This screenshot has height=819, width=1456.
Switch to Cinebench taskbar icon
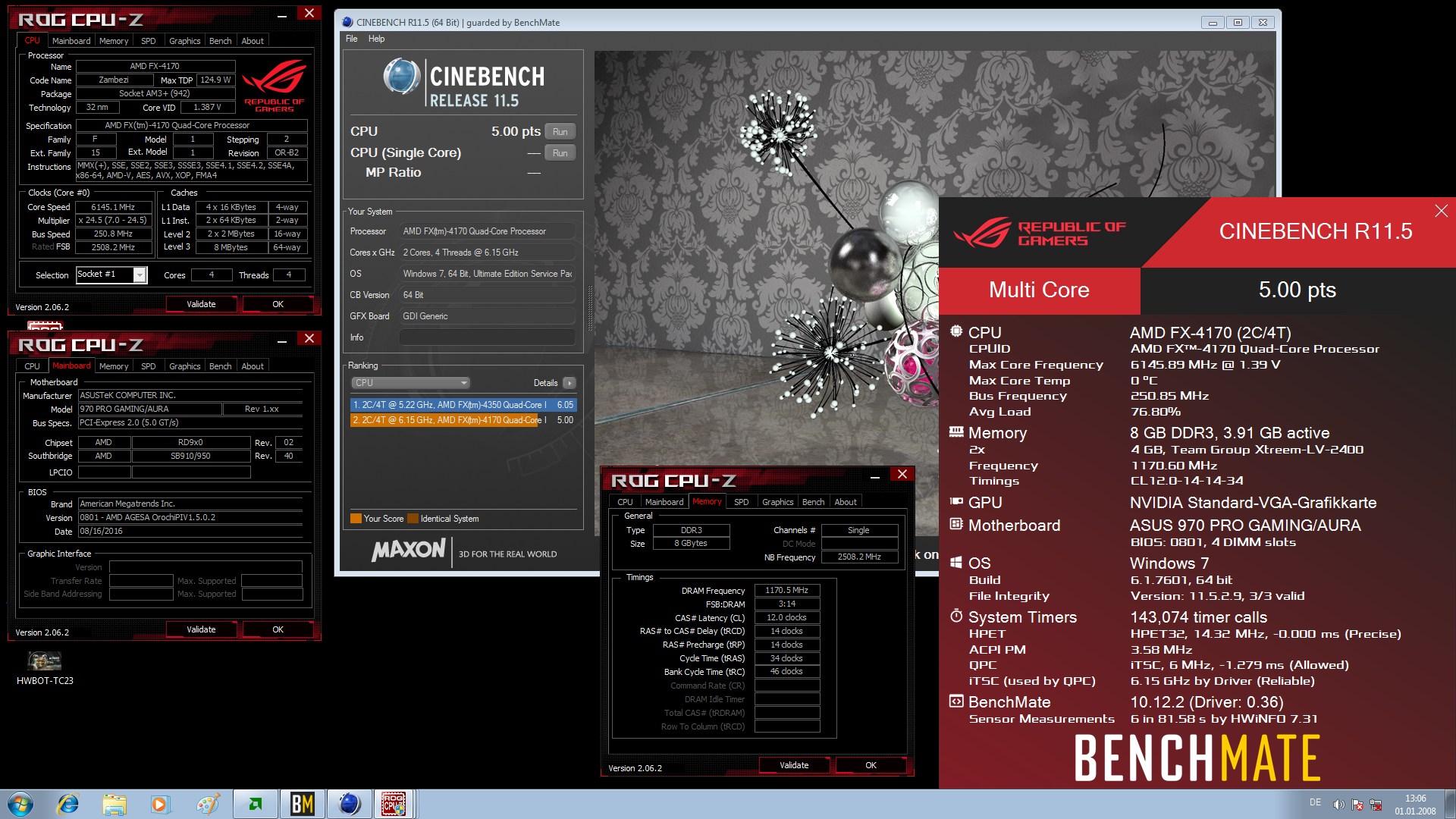click(x=350, y=804)
